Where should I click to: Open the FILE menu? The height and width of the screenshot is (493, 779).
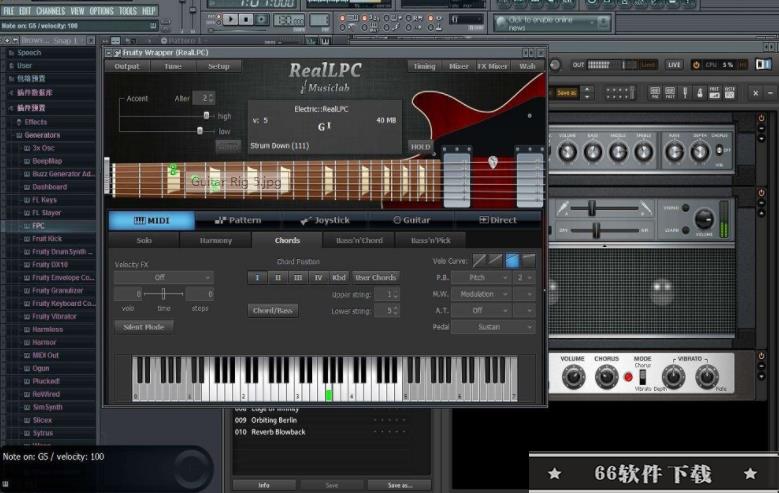click(x=9, y=10)
